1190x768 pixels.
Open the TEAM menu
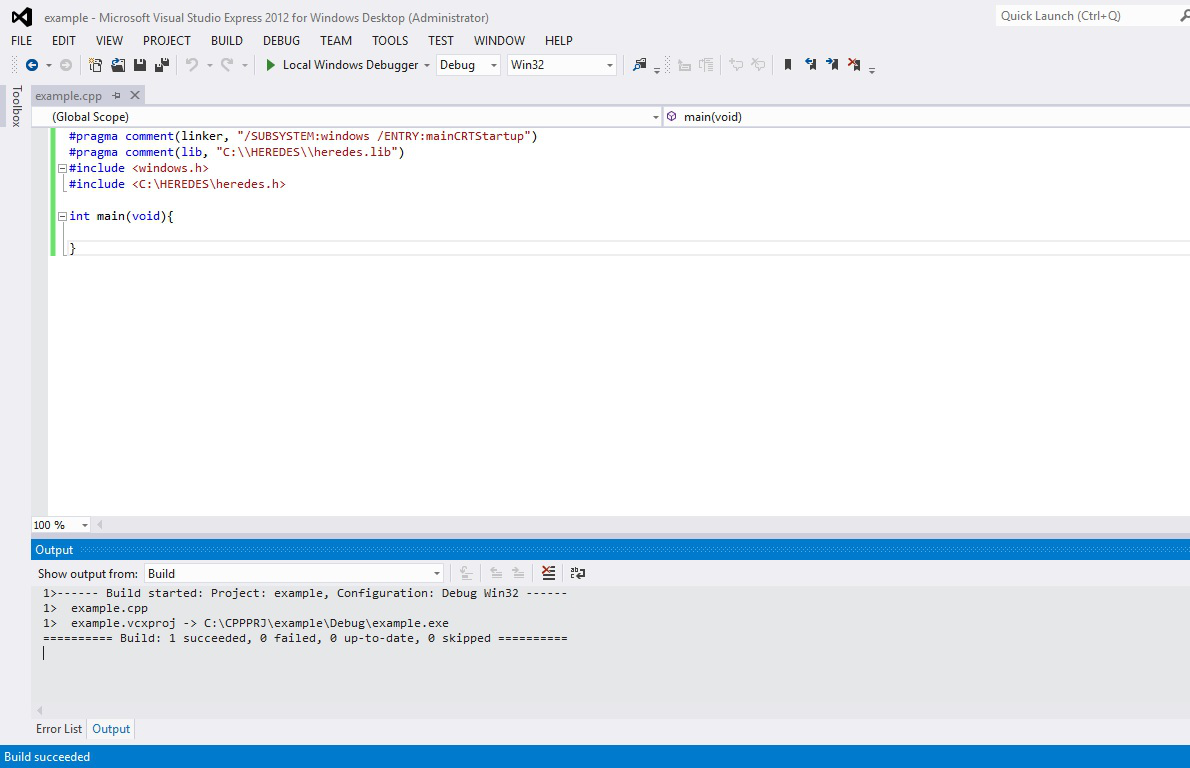[335, 41]
